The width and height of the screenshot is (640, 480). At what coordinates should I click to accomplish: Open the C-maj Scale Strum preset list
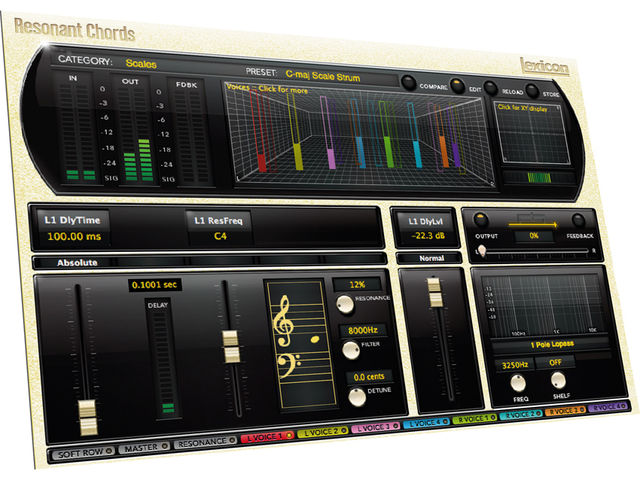tap(322, 76)
